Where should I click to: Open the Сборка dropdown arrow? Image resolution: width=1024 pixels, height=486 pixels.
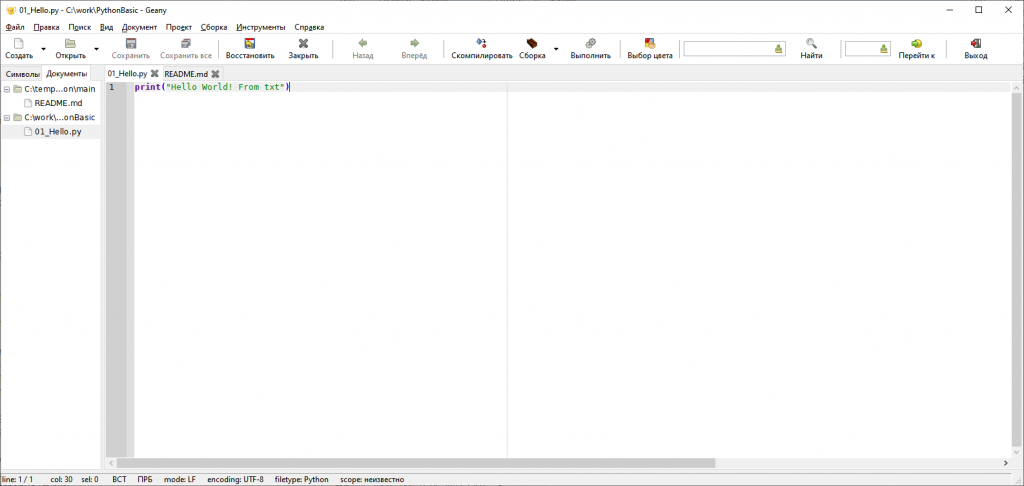pyautogui.click(x=556, y=49)
